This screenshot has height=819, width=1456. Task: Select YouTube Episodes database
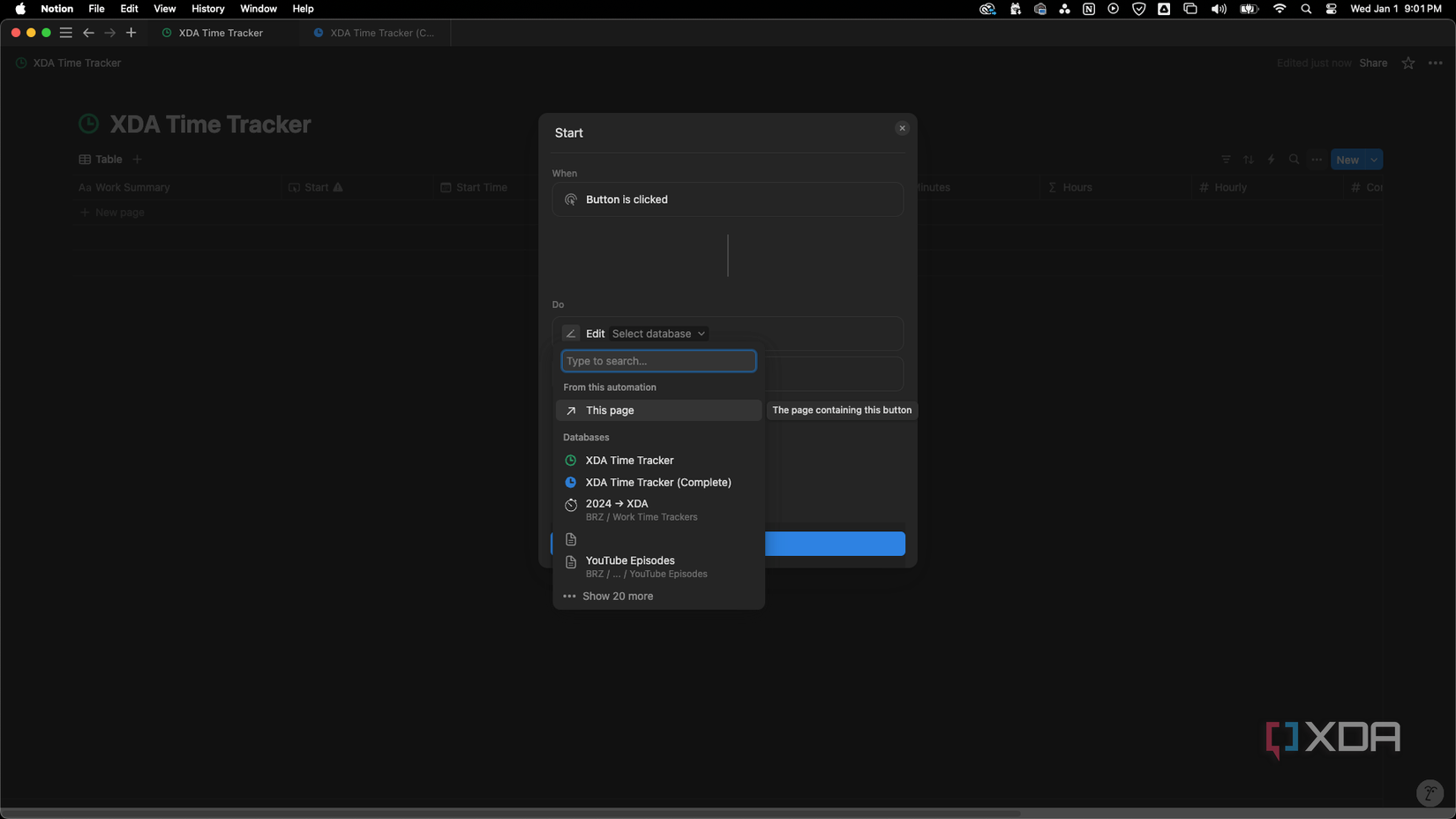(658, 567)
